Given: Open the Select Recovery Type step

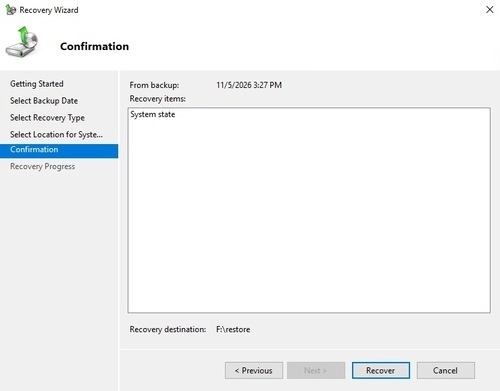Looking at the screenshot, I should point(47,118).
